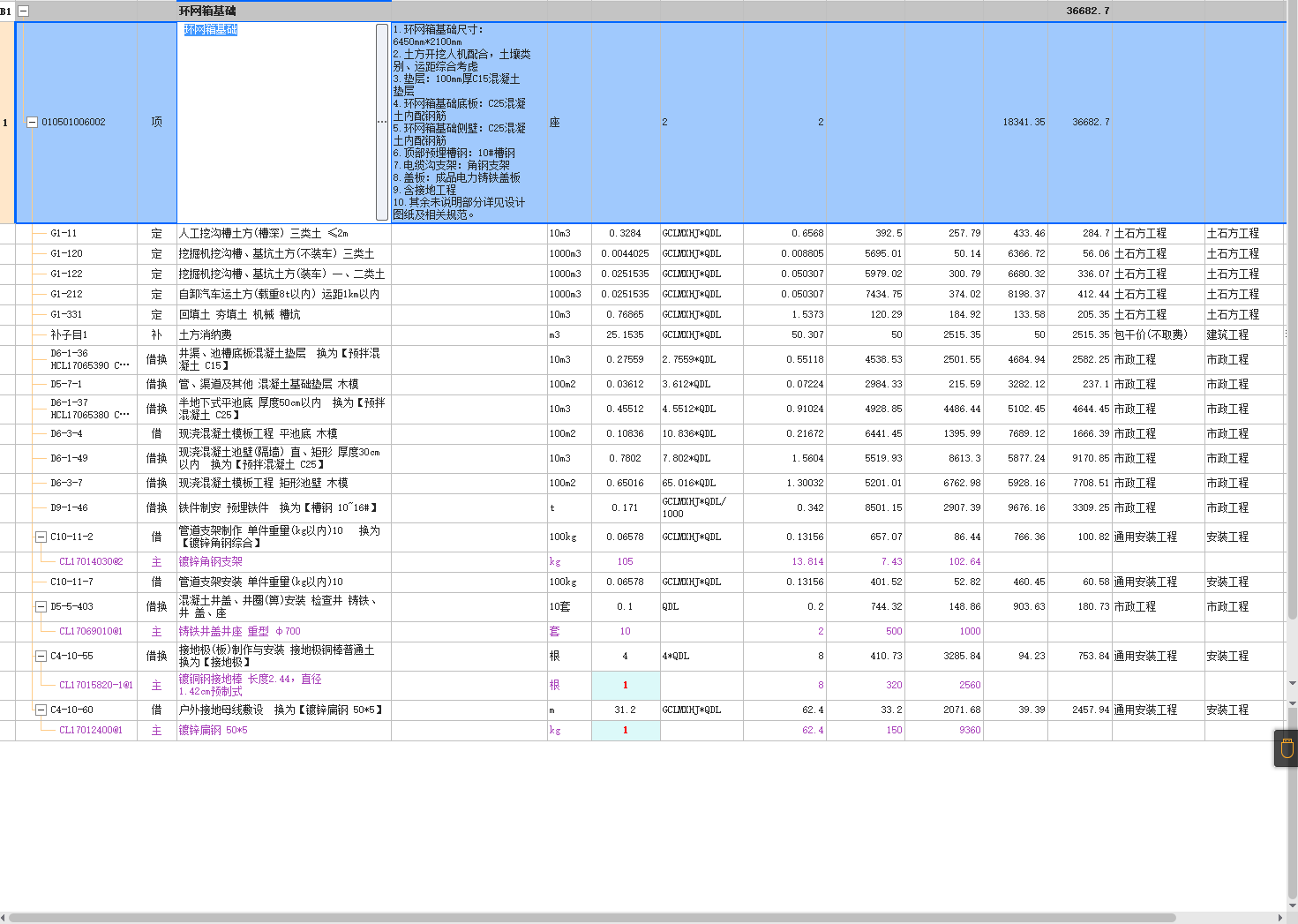Click name 回填土 夯填土 机械 槽坑
The image size is (1298, 924).
click(x=239, y=314)
